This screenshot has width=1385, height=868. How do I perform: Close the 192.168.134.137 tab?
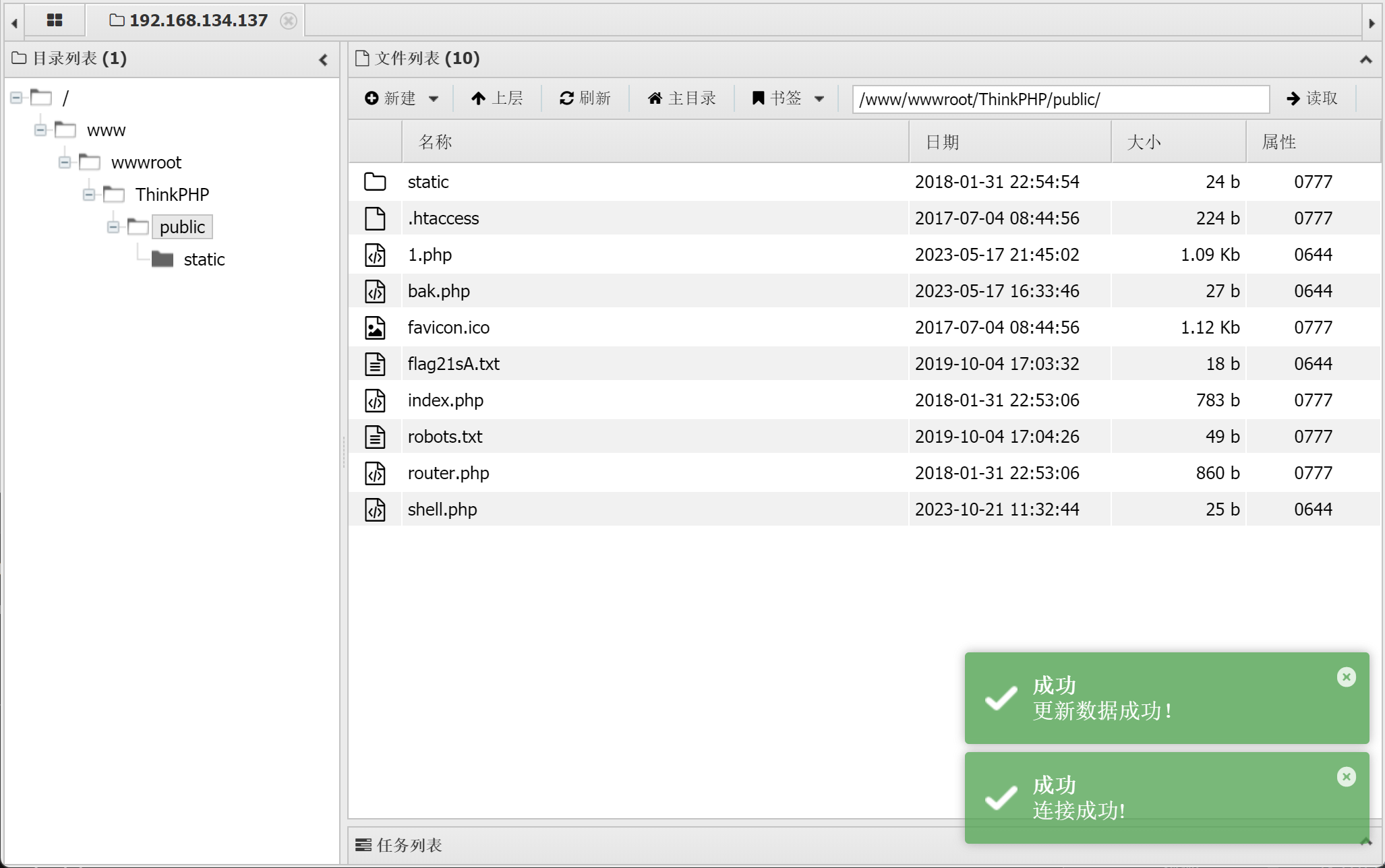[x=288, y=21]
